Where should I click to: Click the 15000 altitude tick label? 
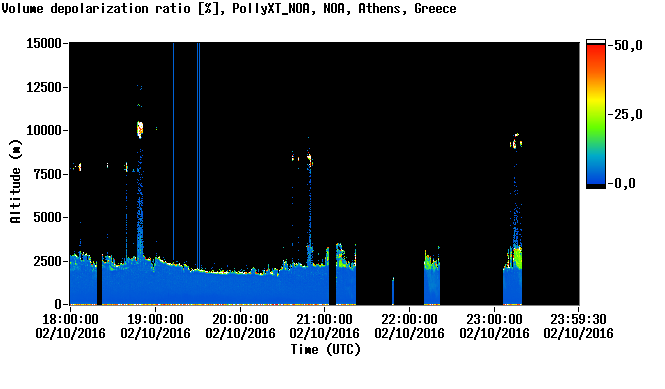[x=44, y=43]
